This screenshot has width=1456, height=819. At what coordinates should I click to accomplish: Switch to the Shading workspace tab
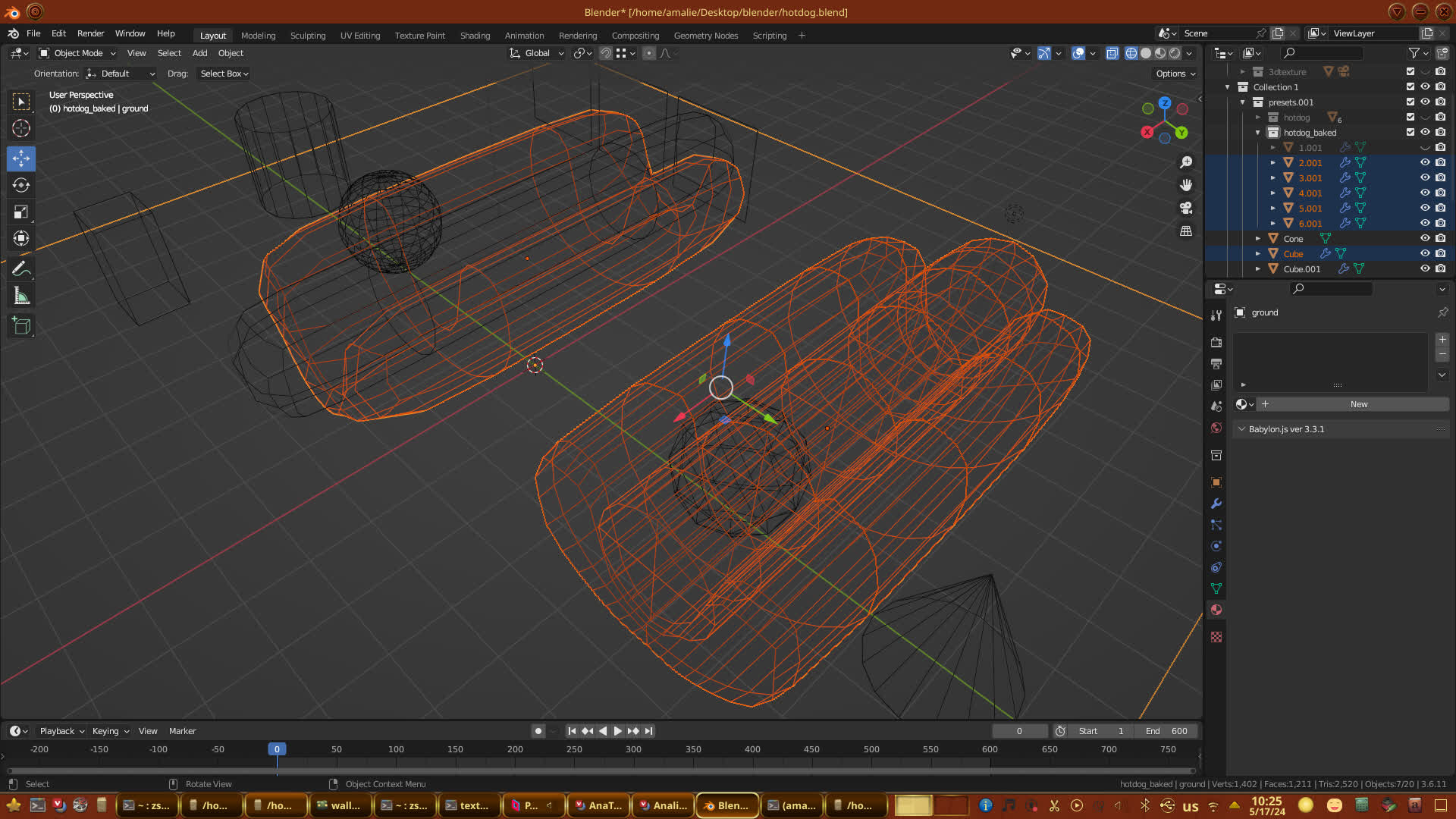tap(475, 36)
